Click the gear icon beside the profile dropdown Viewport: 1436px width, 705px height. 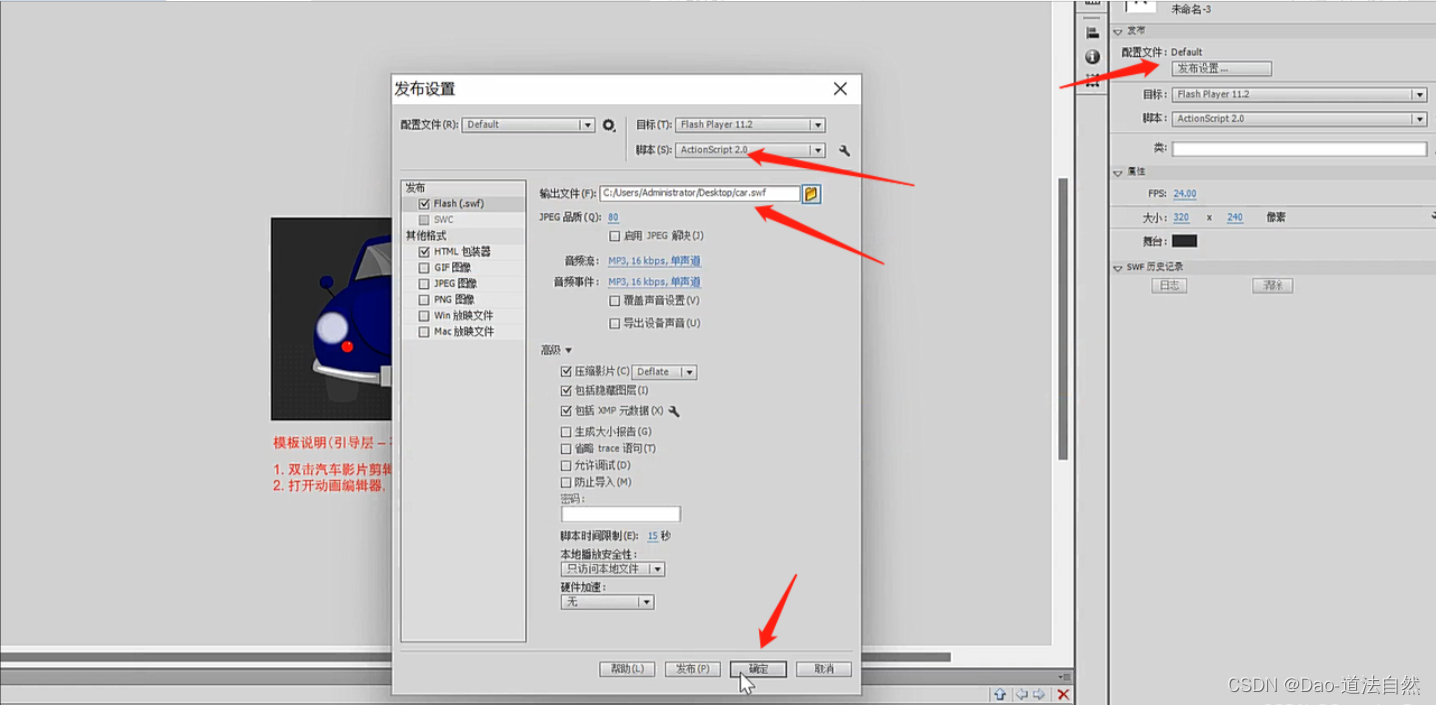(610, 124)
